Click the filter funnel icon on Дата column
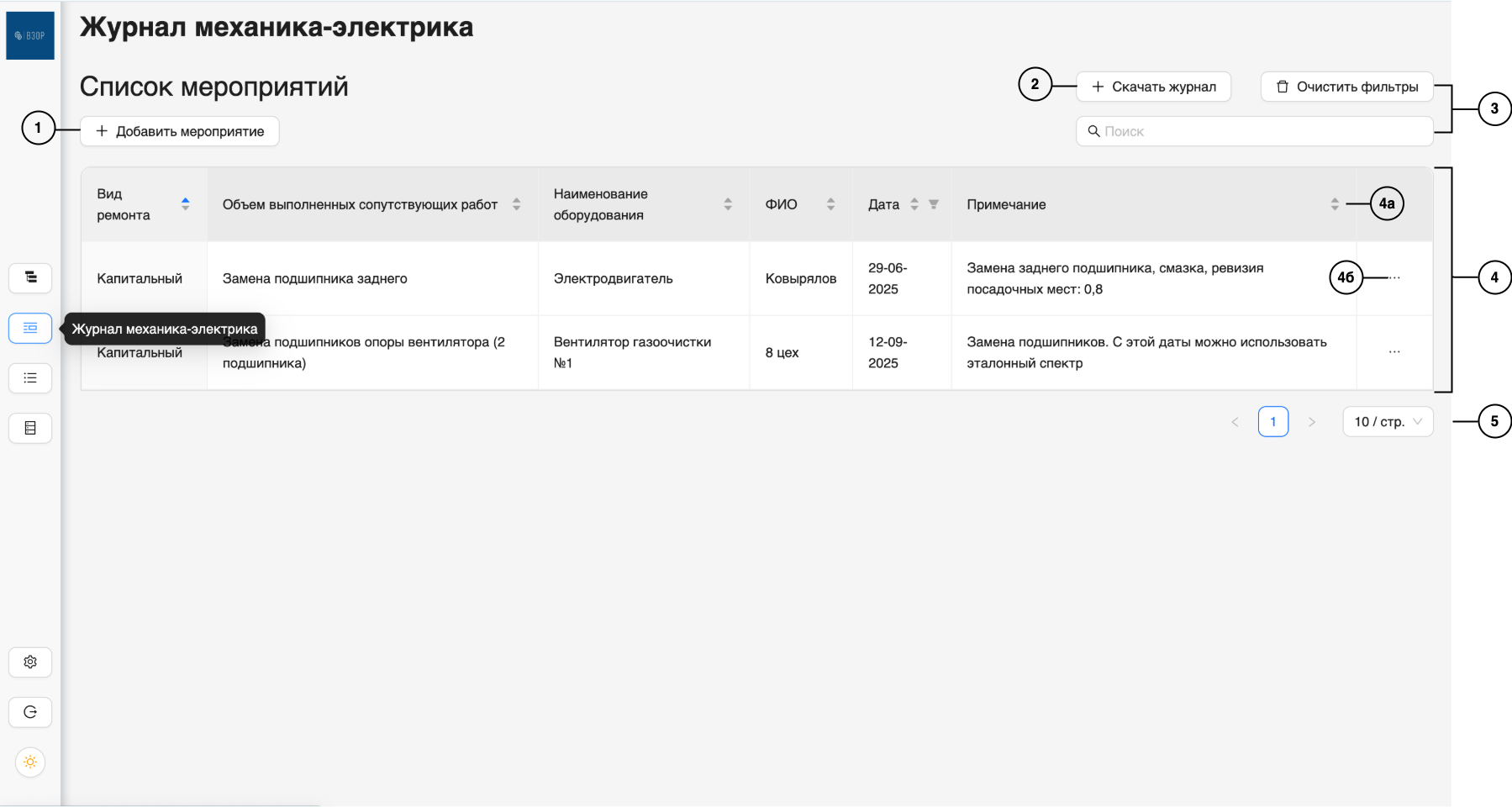 934,203
